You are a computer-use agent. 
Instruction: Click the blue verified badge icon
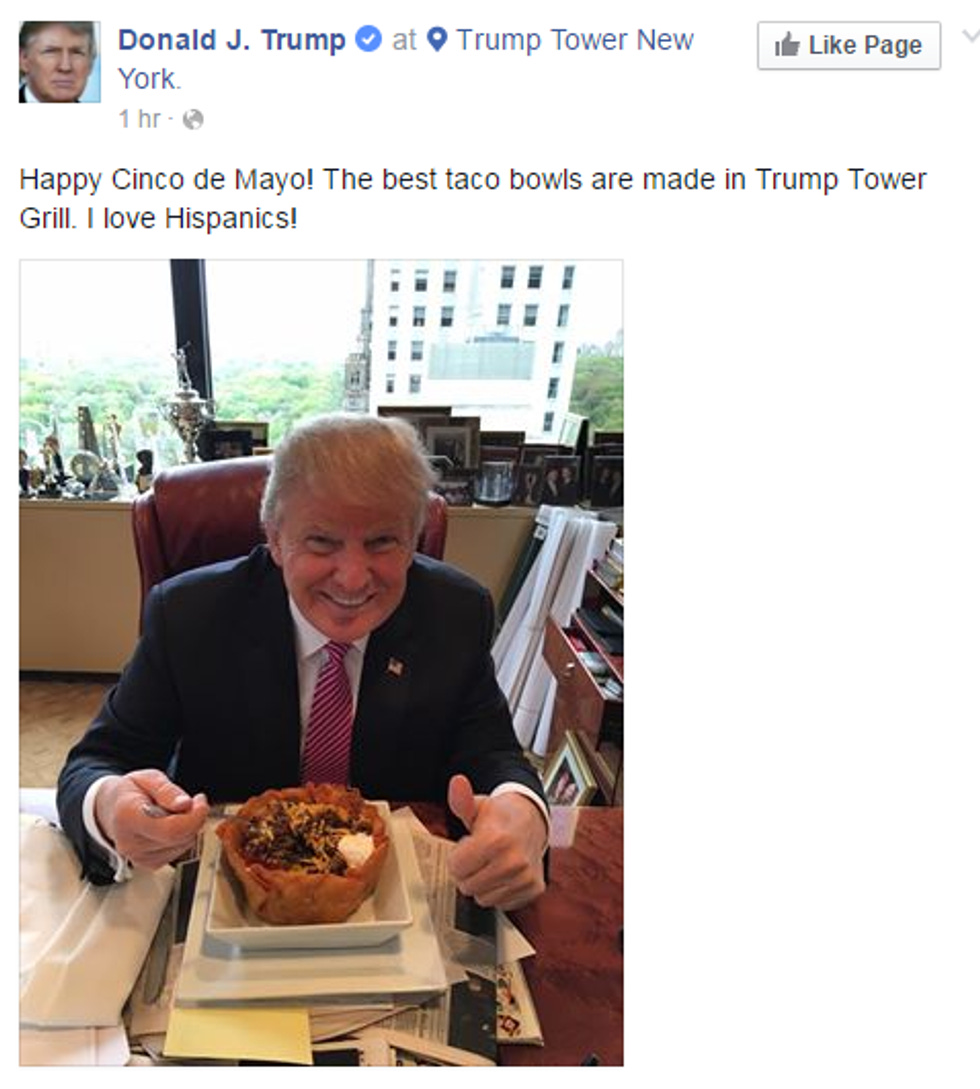368,39
